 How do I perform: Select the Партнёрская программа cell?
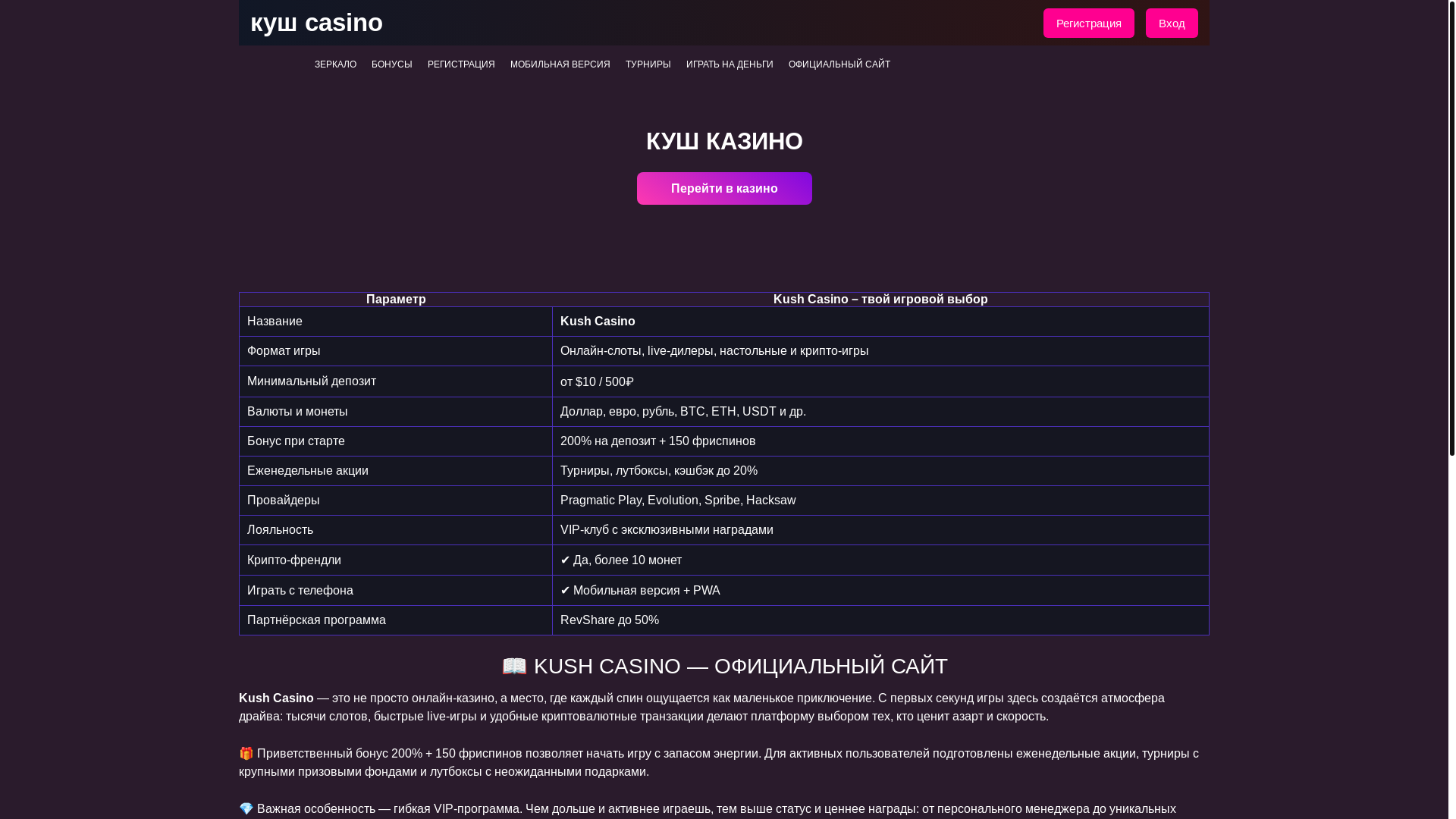coord(396,620)
